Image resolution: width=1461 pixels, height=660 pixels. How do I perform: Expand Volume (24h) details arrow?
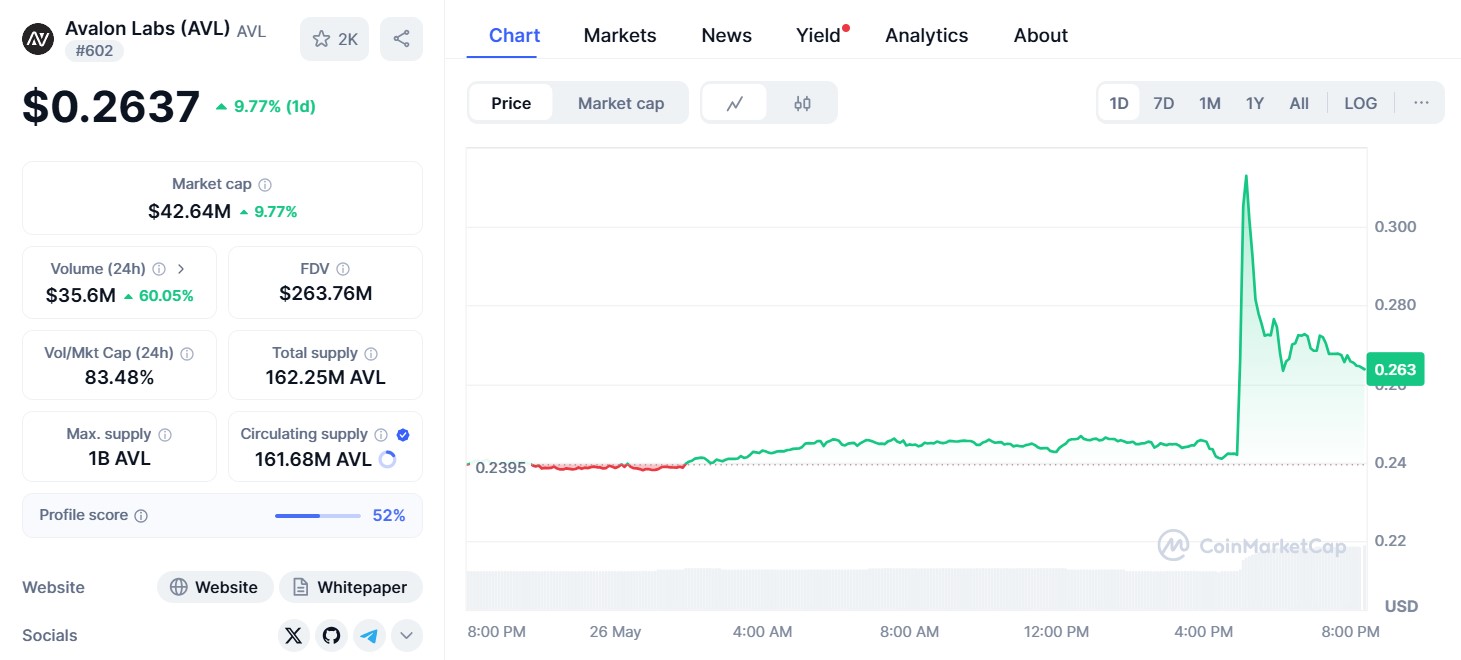(181, 269)
